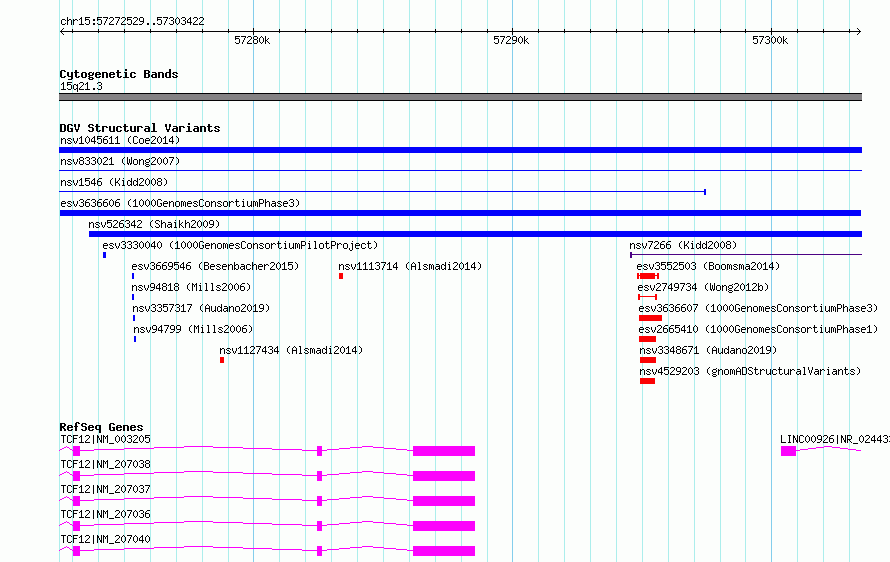Open esv3669546 (Besenbacher2015) variant
The height and width of the screenshot is (562, 890).
point(215,266)
